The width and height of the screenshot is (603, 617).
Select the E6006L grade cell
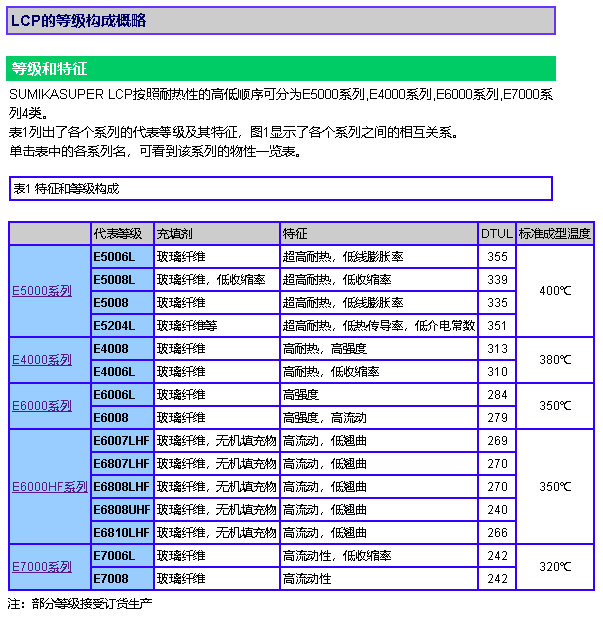point(122,395)
